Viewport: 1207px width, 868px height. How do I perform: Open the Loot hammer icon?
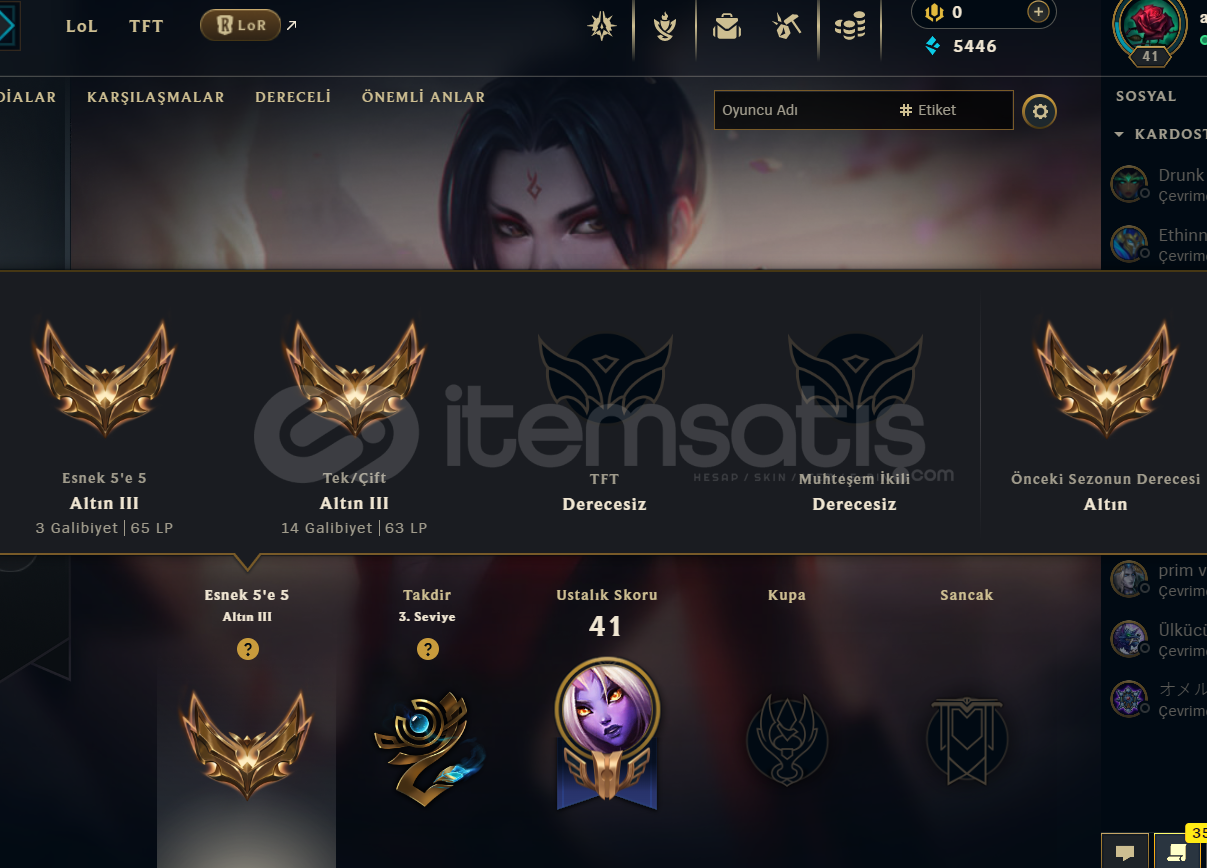[x=788, y=27]
